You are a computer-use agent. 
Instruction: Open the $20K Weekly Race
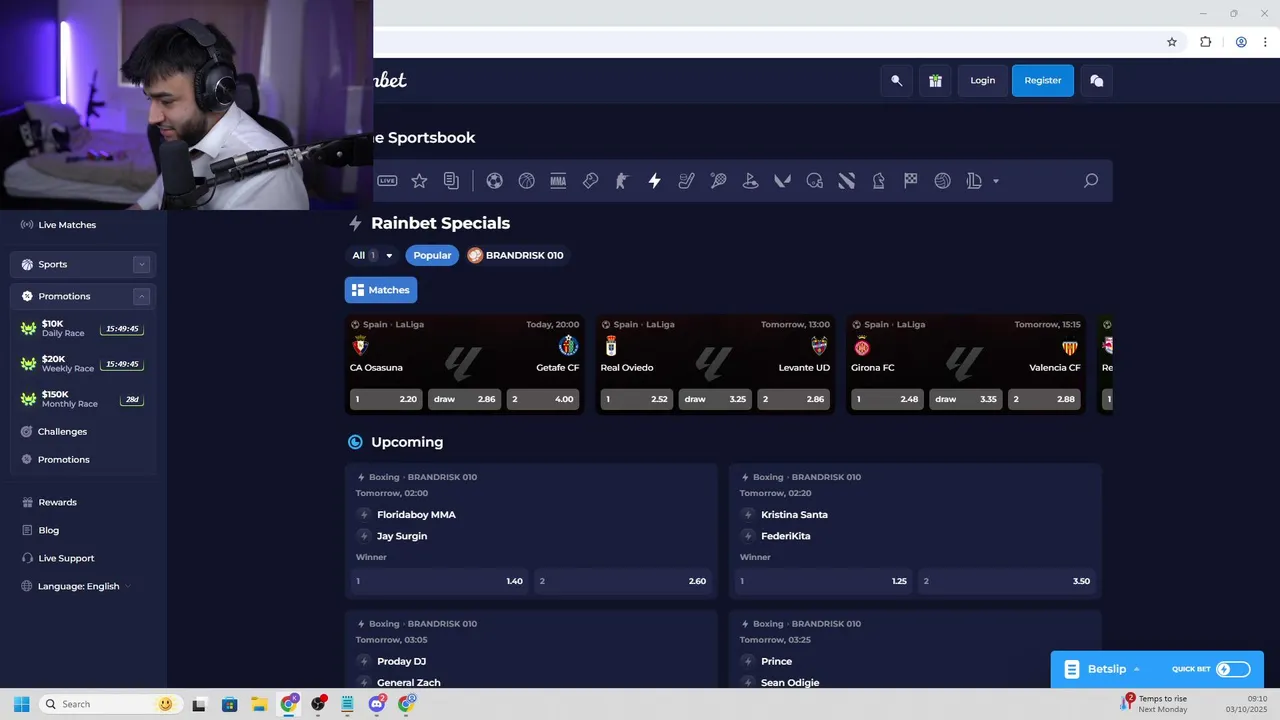click(x=83, y=363)
